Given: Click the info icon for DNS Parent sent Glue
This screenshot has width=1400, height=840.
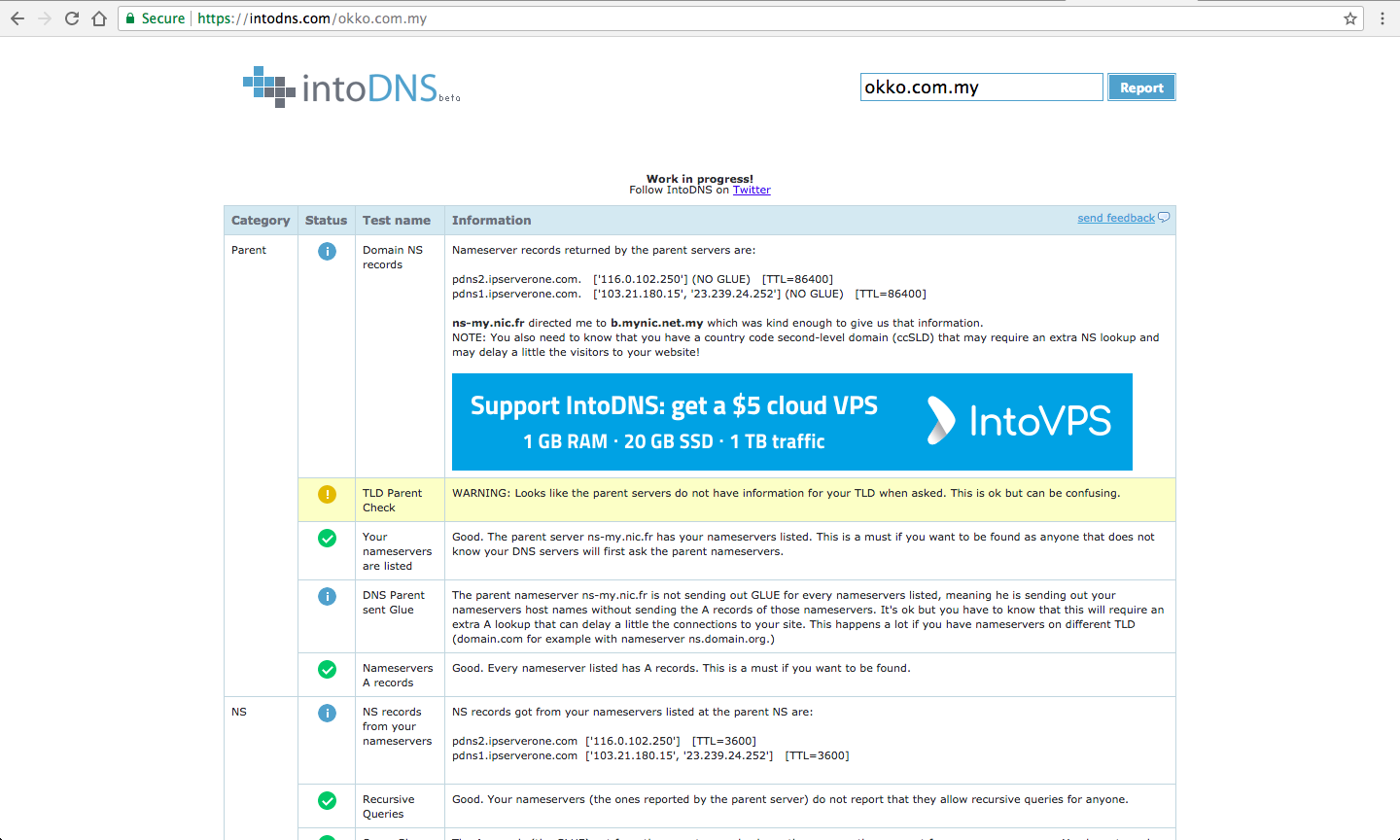Looking at the screenshot, I should pos(327,596).
